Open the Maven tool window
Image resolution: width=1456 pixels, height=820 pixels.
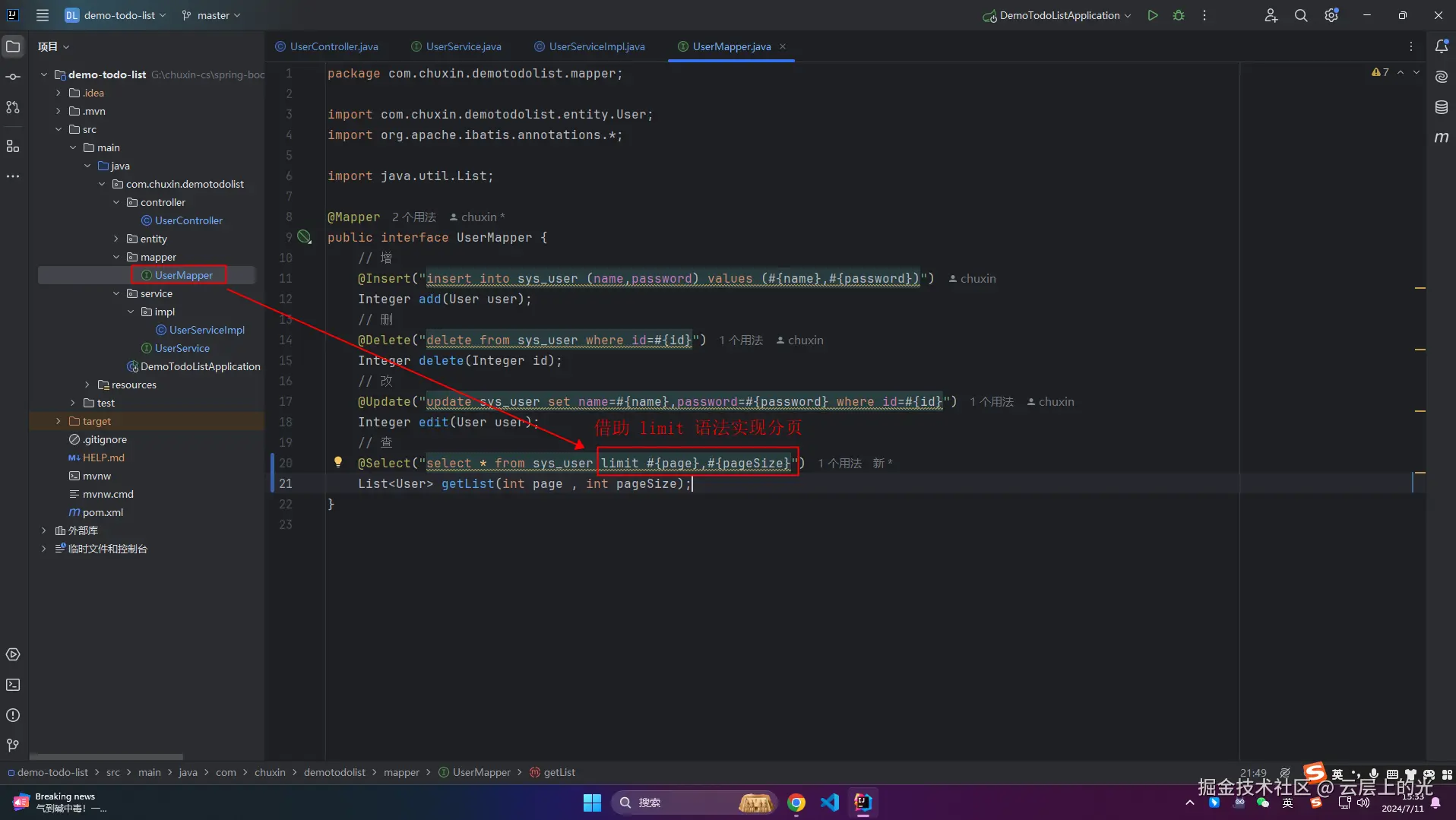[x=1441, y=138]
